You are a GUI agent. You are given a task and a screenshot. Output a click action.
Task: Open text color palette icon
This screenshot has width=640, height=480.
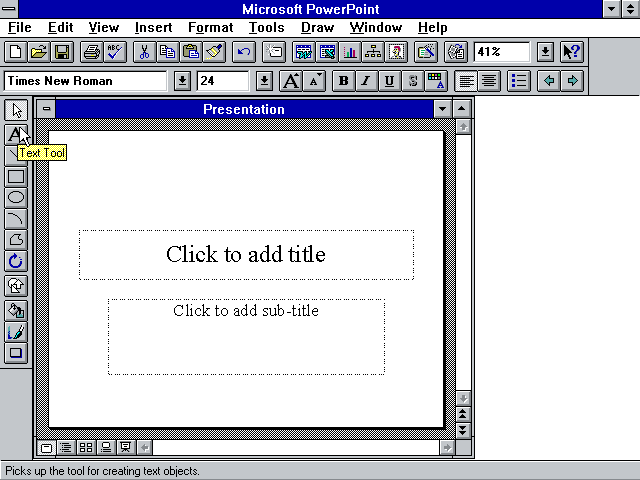coord(436,81)
